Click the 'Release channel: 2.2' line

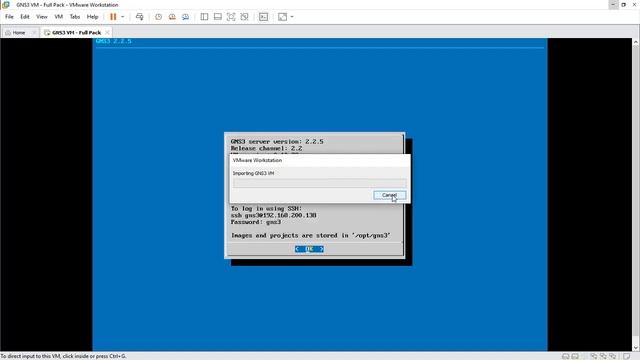pyautogui.click(x=267, y=148)
